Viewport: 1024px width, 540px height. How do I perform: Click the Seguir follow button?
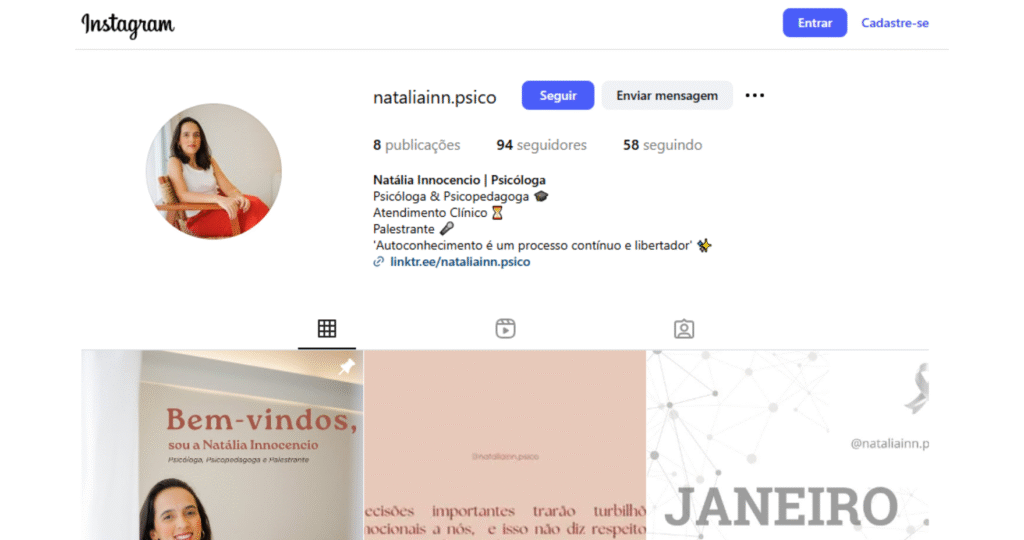pyautogui.click(x=558, y=95)
